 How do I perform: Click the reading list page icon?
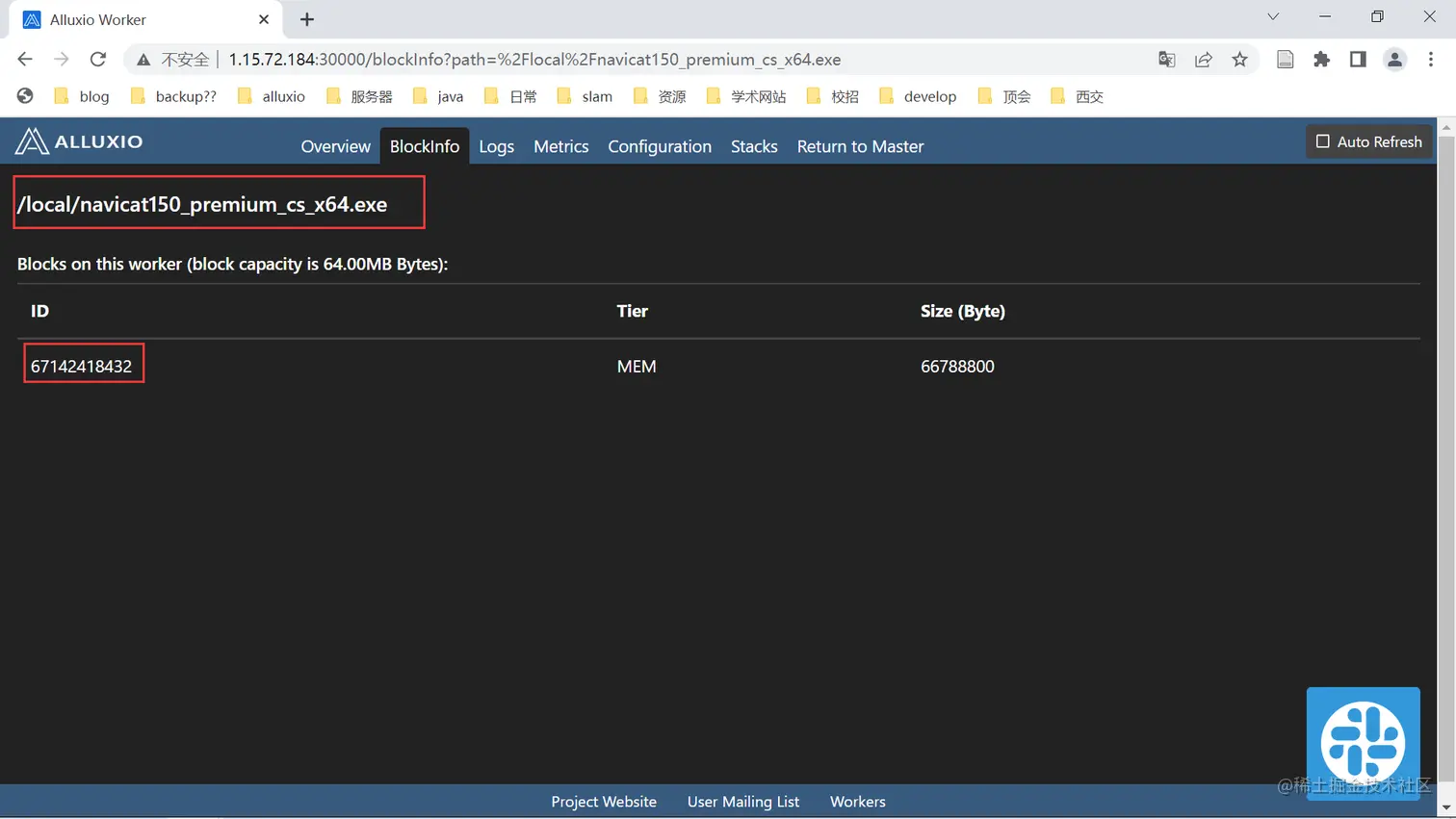click(x=1285, y=60)
